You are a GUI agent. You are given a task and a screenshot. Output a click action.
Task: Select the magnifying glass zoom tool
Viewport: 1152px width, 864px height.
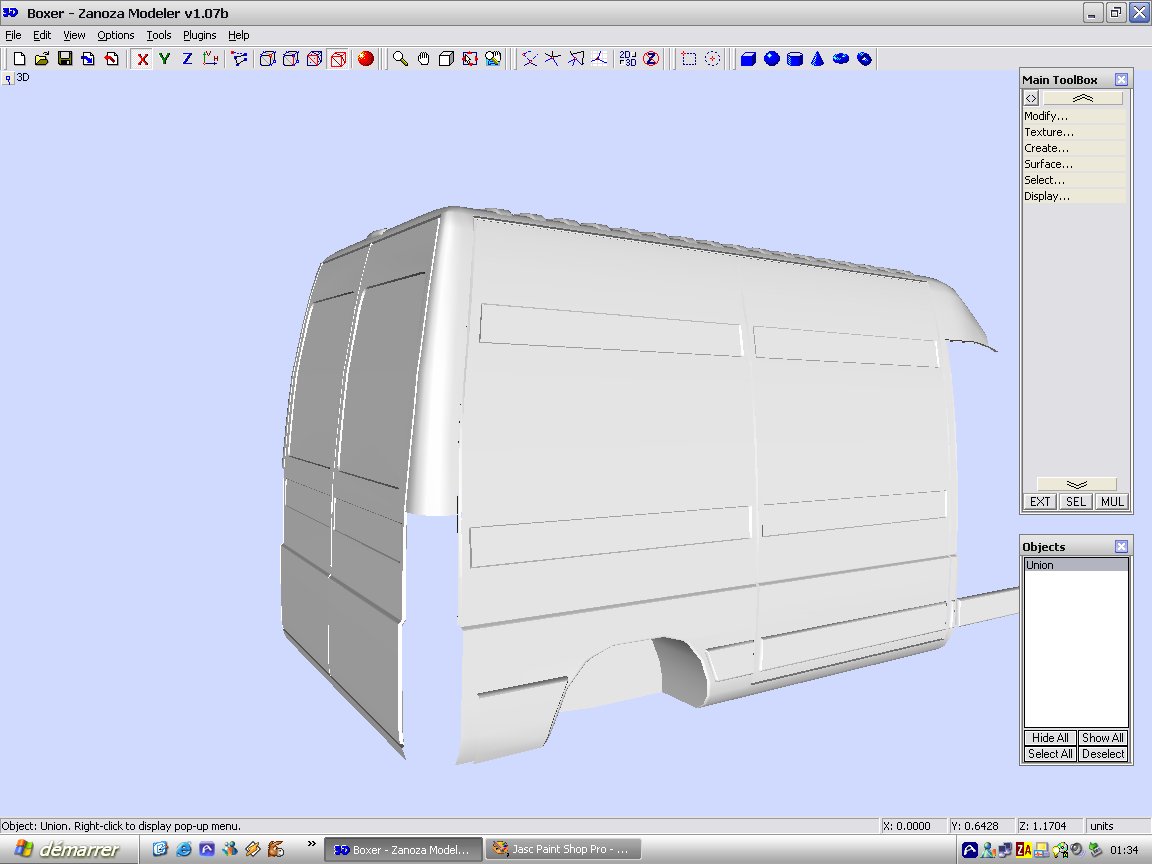[400, 59]
